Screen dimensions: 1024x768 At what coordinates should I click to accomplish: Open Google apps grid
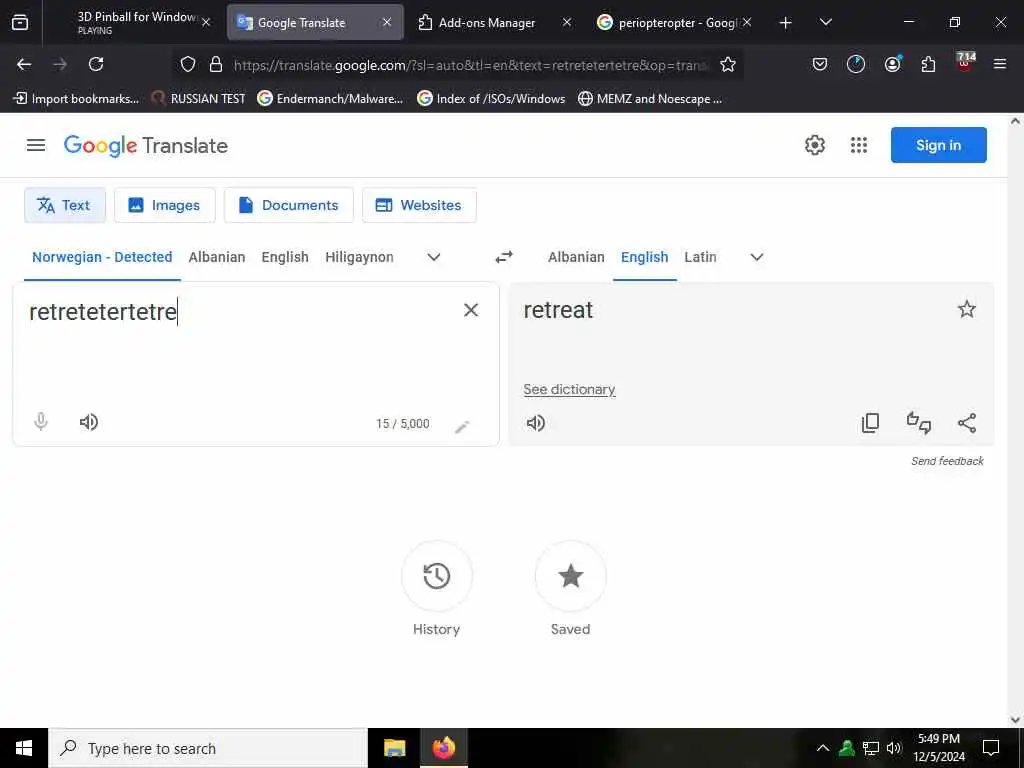[859, 145]
